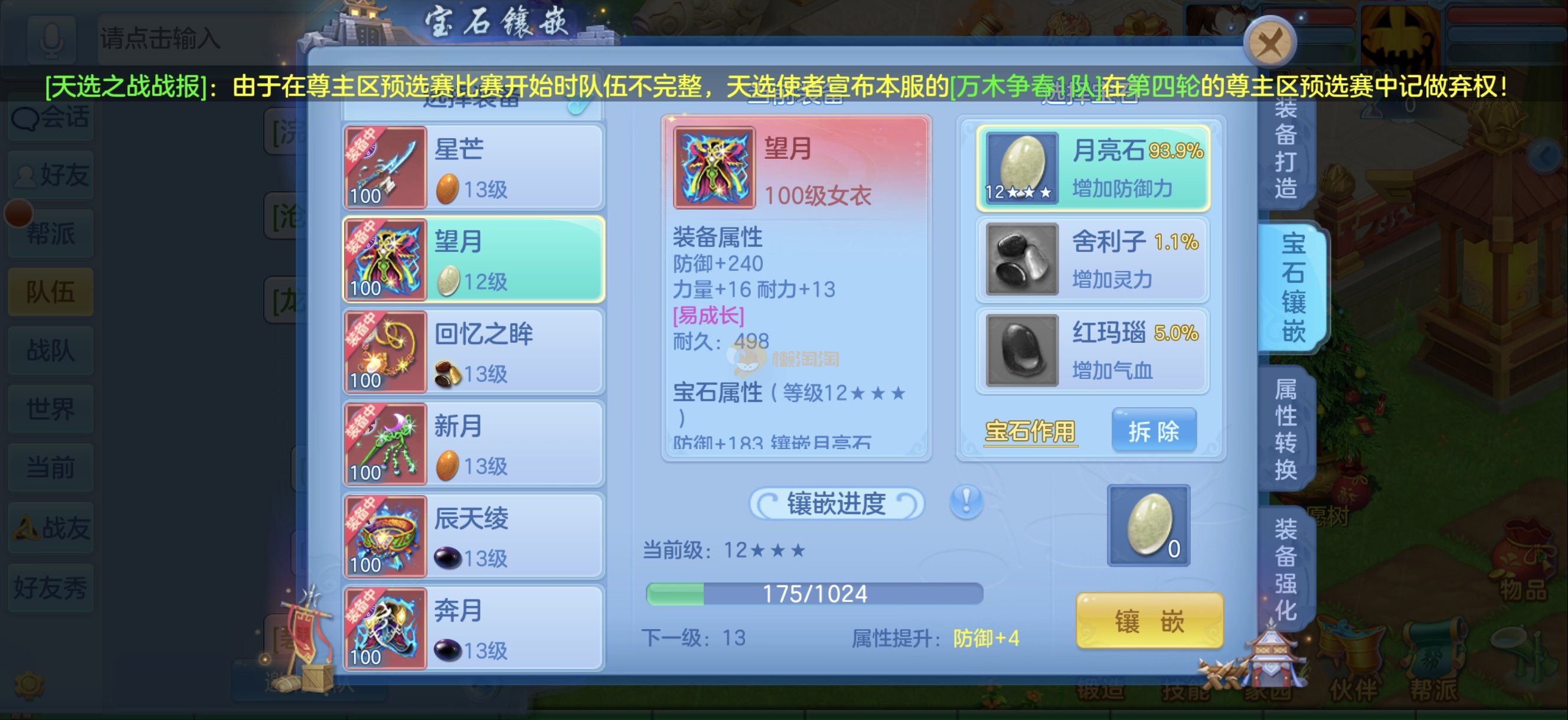Switch to the 属性转换 side tab
The width and height of the screenshot is (1568, 720).
click(x=1286, y=428)
